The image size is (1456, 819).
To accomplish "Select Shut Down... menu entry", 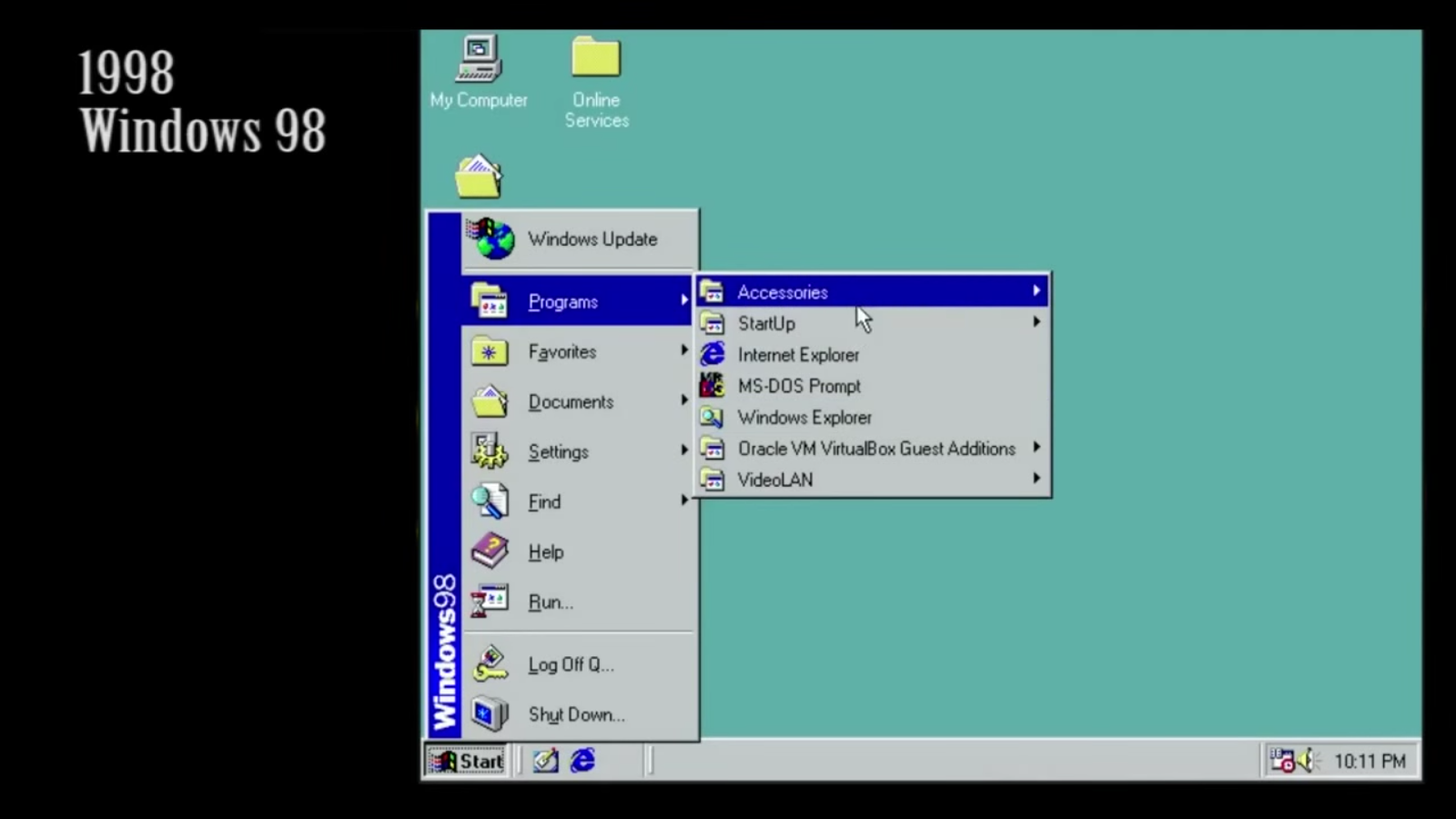I will 579,714.
